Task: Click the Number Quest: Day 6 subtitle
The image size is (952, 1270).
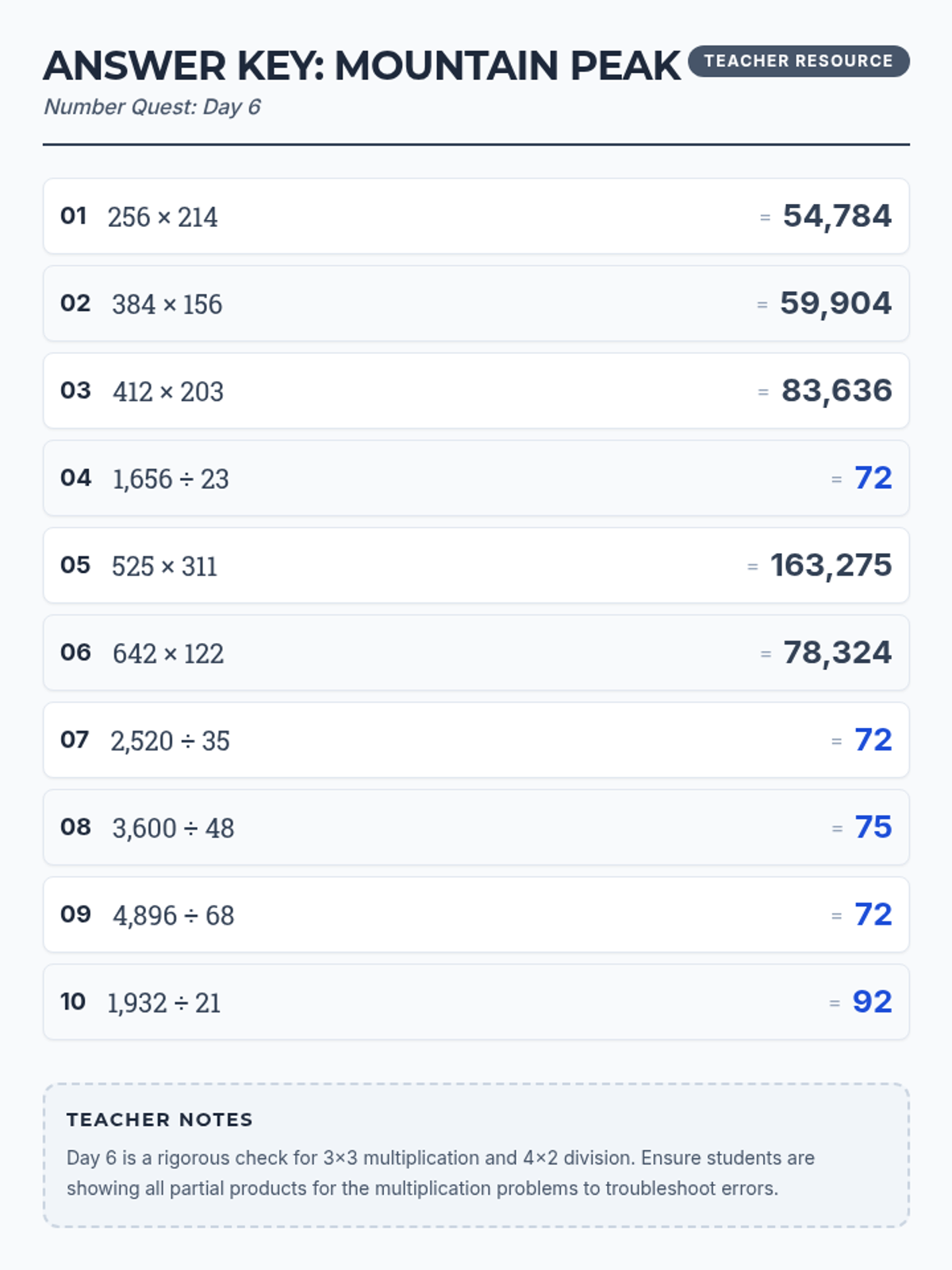Action: pyautogui.click(x=152, y=107)
